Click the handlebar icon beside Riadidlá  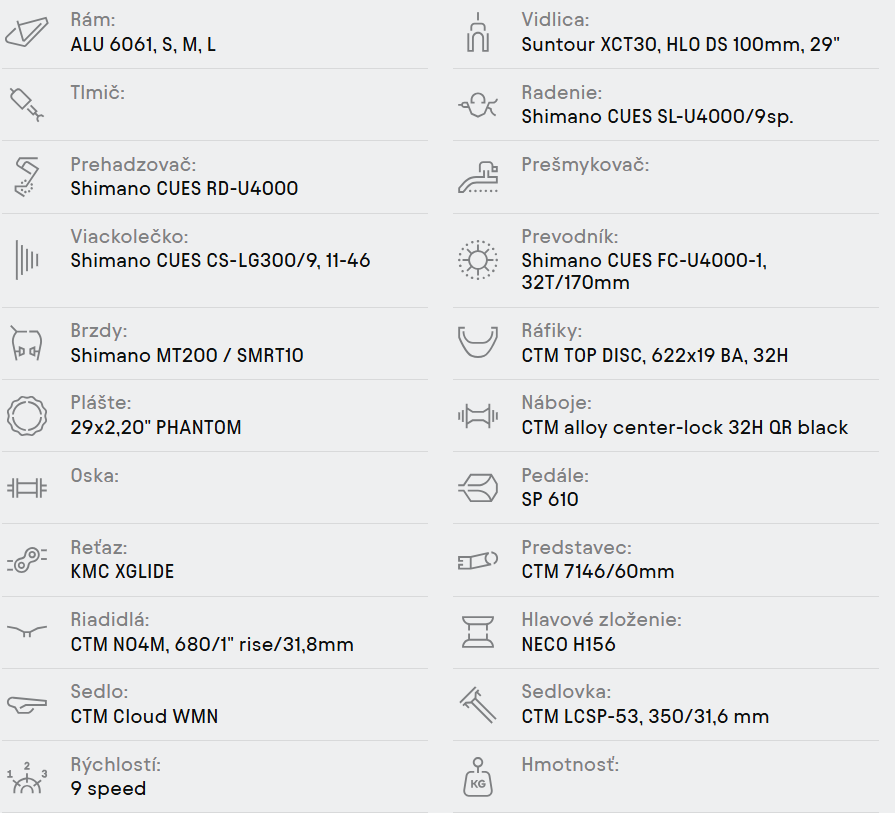tap(27, 631)
